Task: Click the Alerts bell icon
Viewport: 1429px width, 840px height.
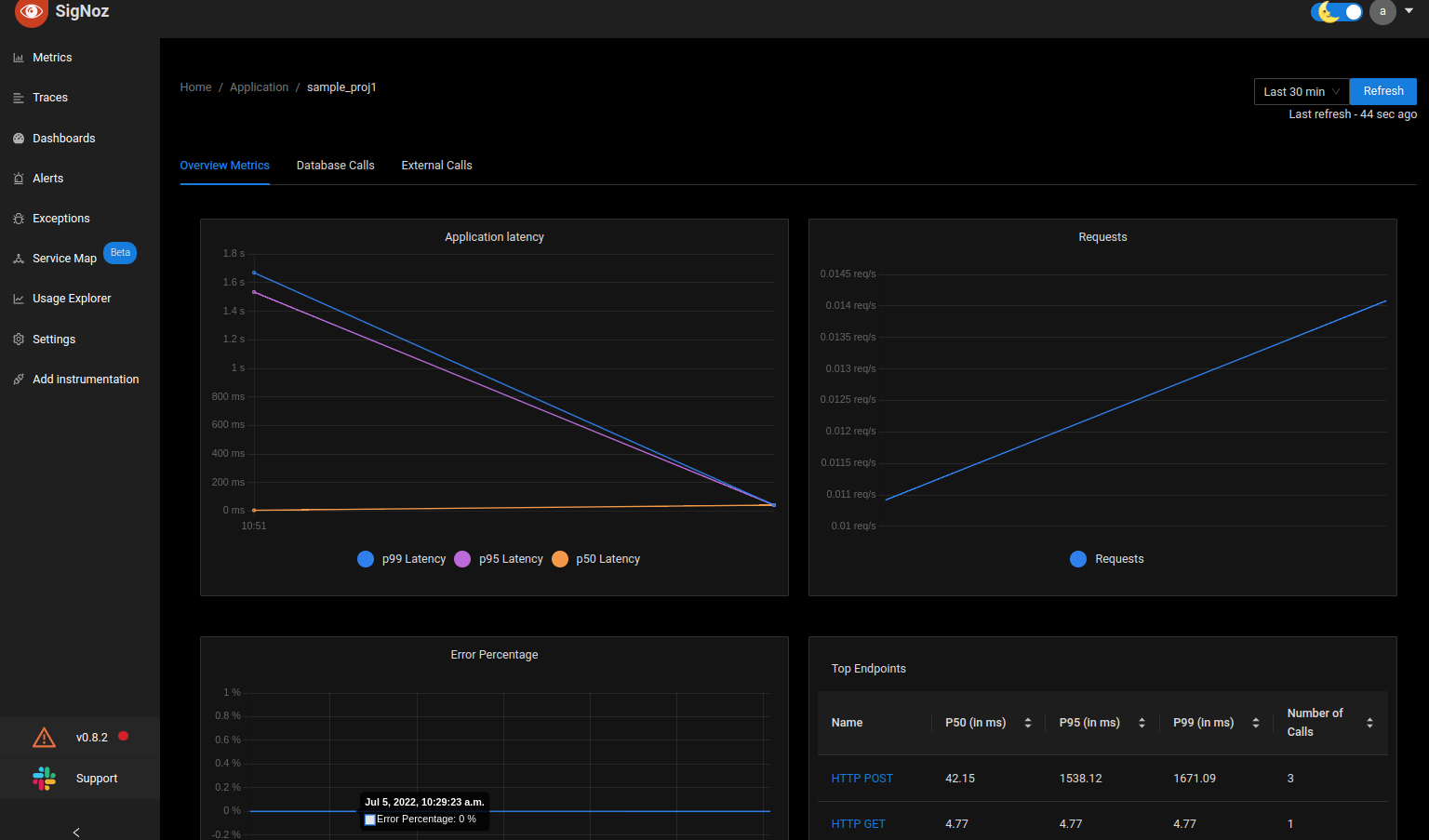Action: [x=19, y=179]
